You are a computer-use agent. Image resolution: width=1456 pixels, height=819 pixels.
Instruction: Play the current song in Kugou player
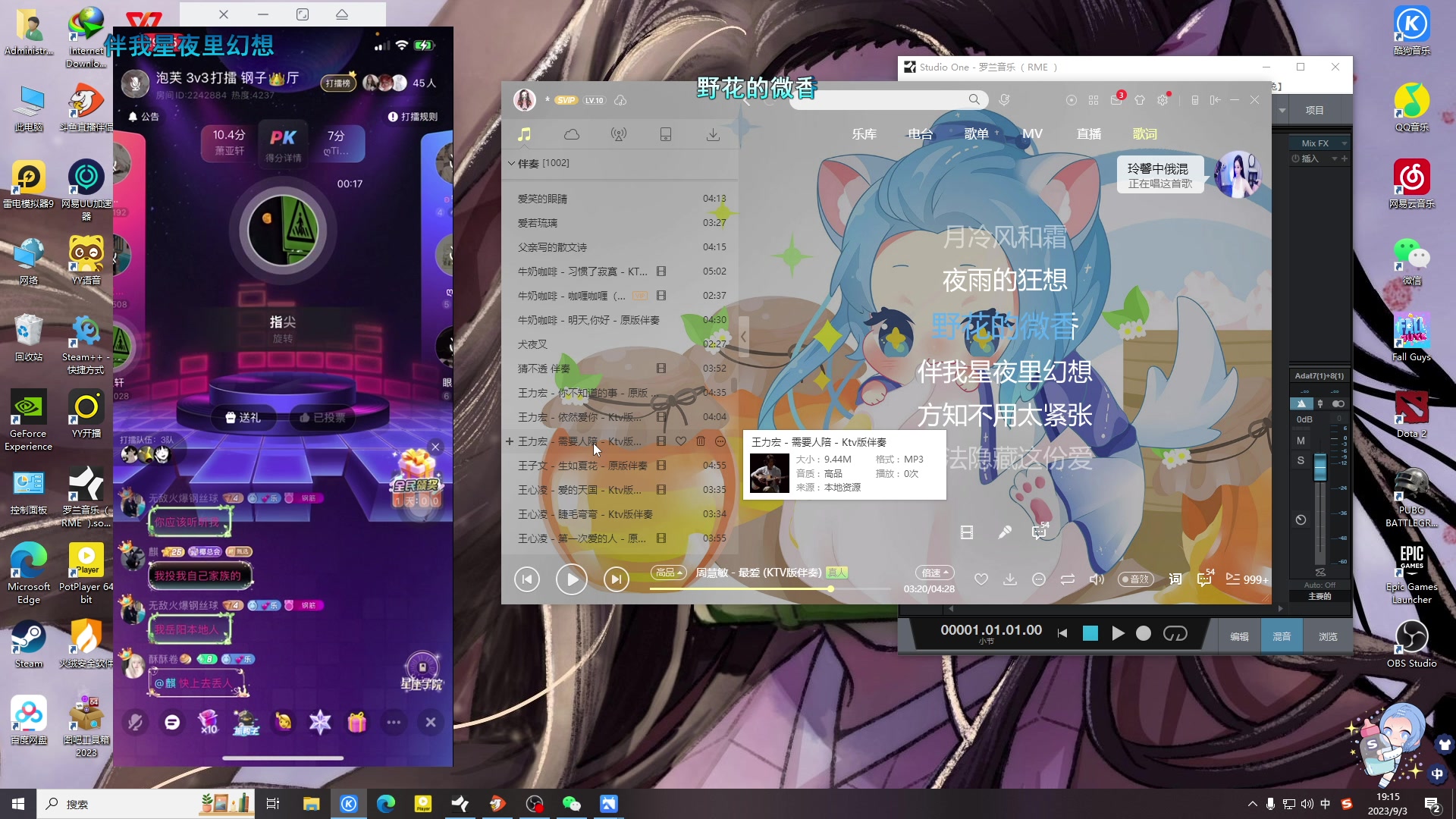[572, 579]
